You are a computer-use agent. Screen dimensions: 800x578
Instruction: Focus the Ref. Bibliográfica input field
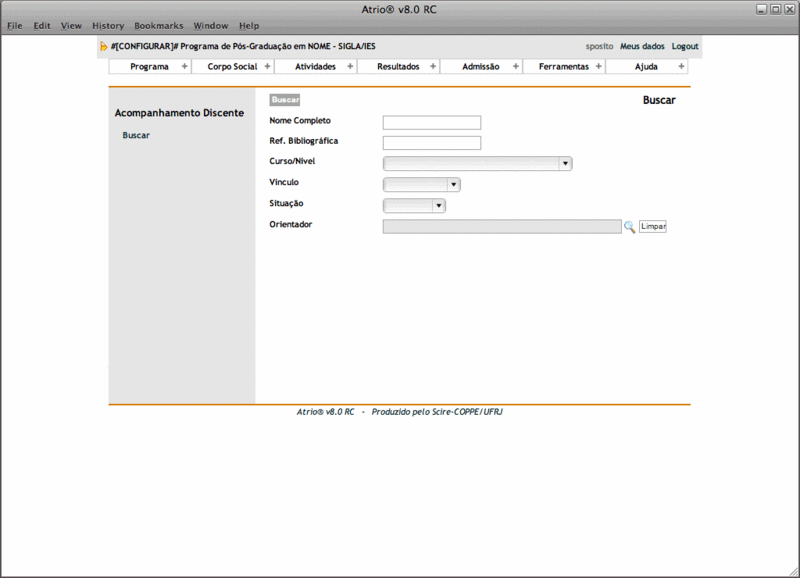coord(431,143)
